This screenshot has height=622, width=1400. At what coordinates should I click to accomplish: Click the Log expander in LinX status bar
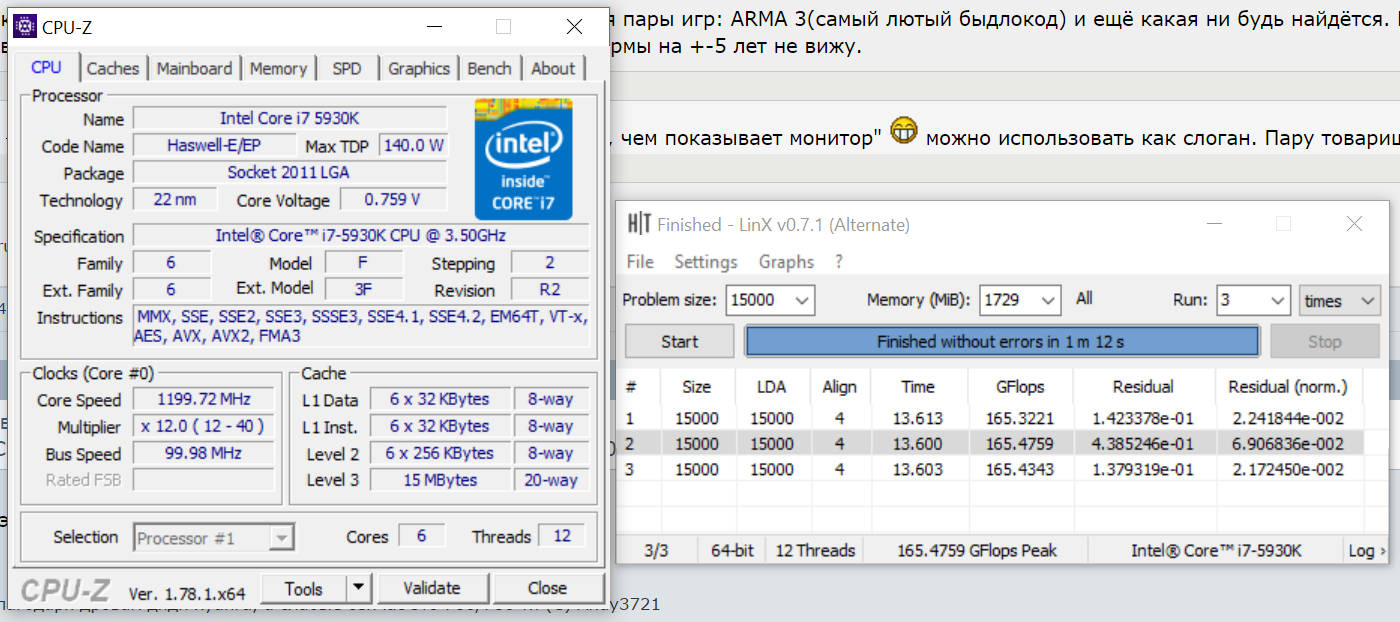pyautogui.click(x=1367, y=550)
